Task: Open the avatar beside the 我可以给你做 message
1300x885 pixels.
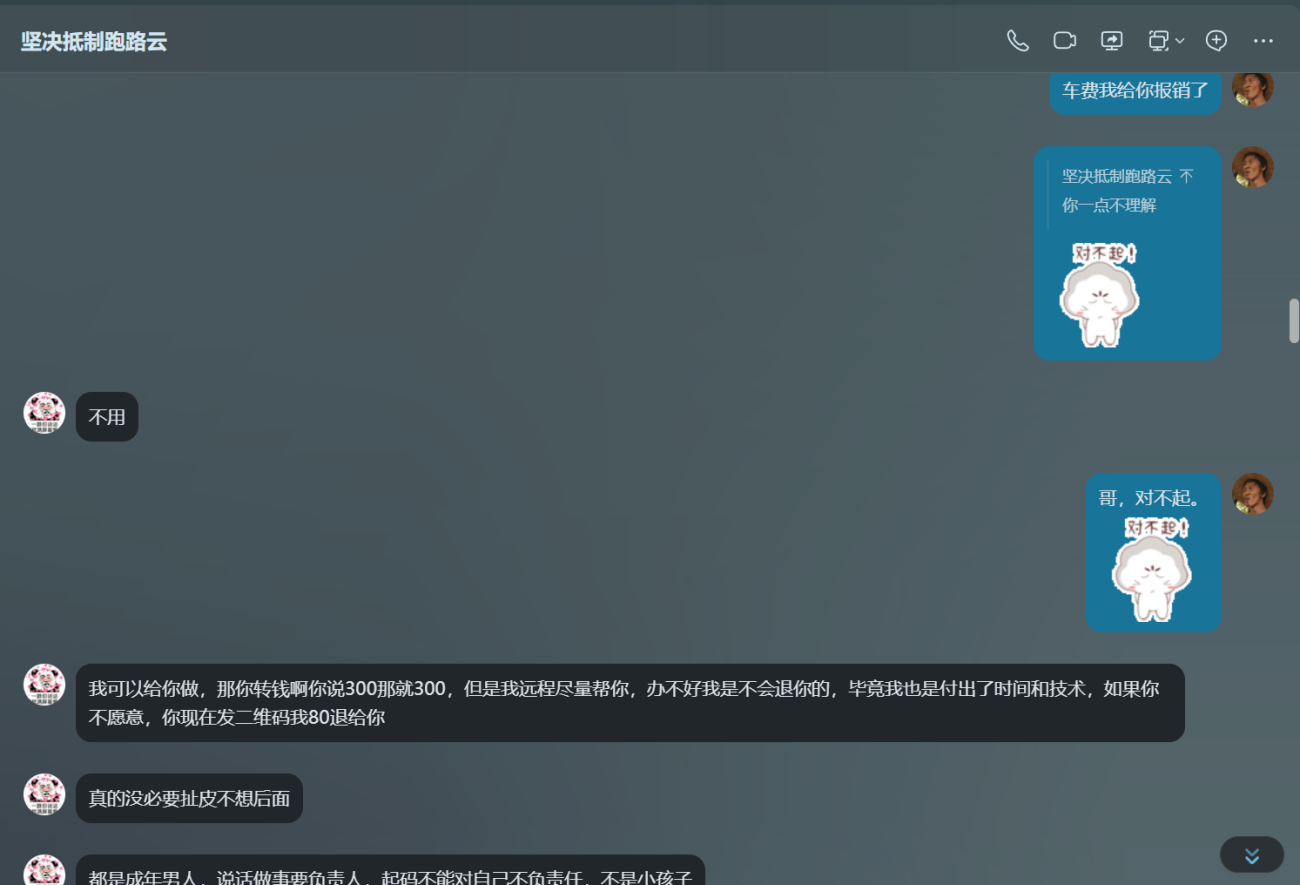Action: pos(44,685)
